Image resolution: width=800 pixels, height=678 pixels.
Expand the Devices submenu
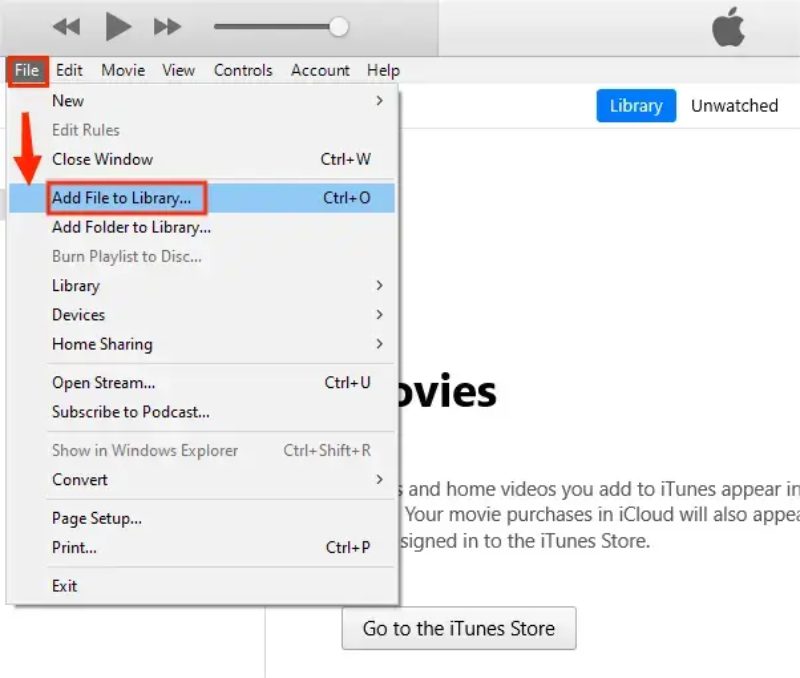202,315
